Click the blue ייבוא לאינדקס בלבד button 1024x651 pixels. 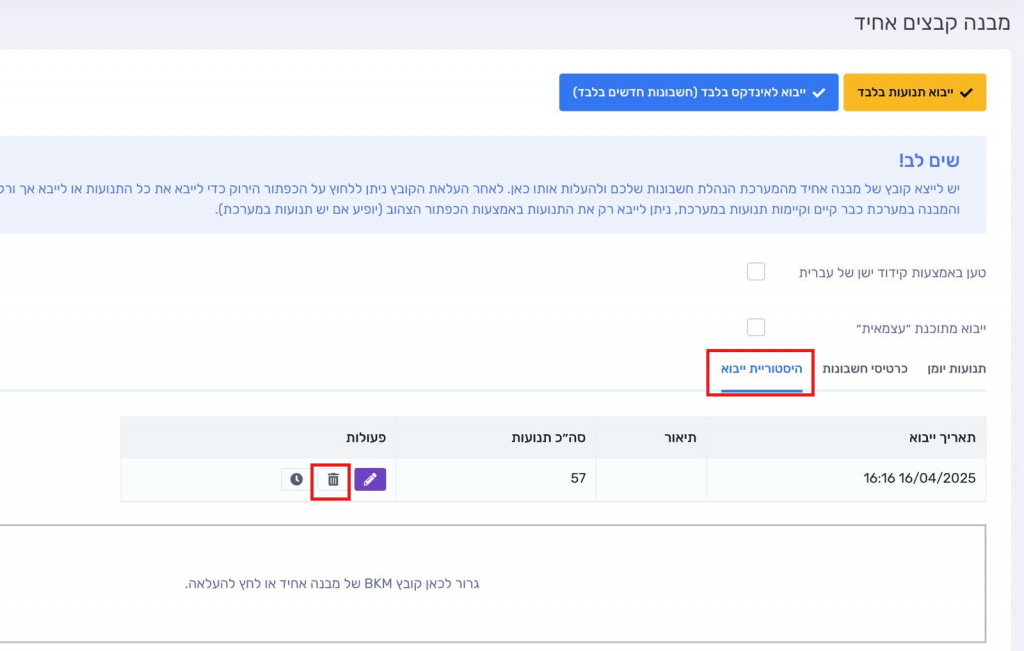tap(698, 92)
